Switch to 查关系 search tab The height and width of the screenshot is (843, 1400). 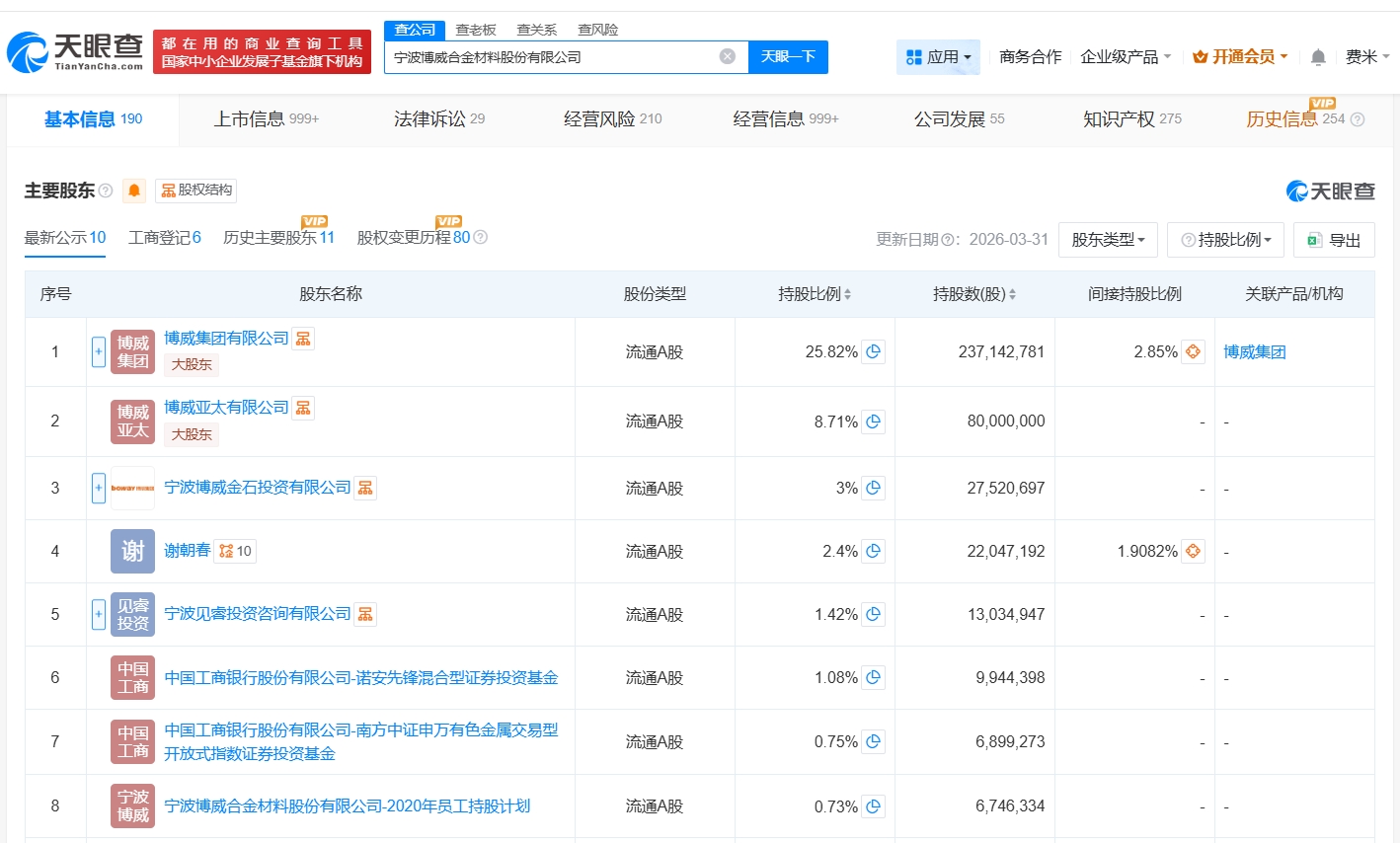point(537,30)
